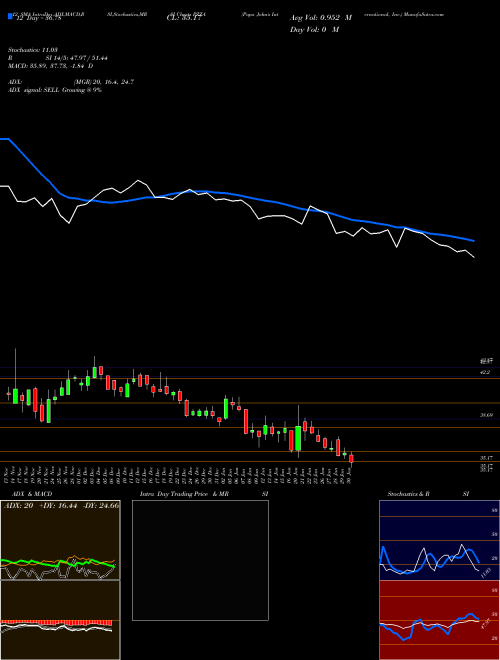Screen dimensions: 500x660
Task: Select the '12 Day = 36.78' legend text
Action: coord(39,18)
